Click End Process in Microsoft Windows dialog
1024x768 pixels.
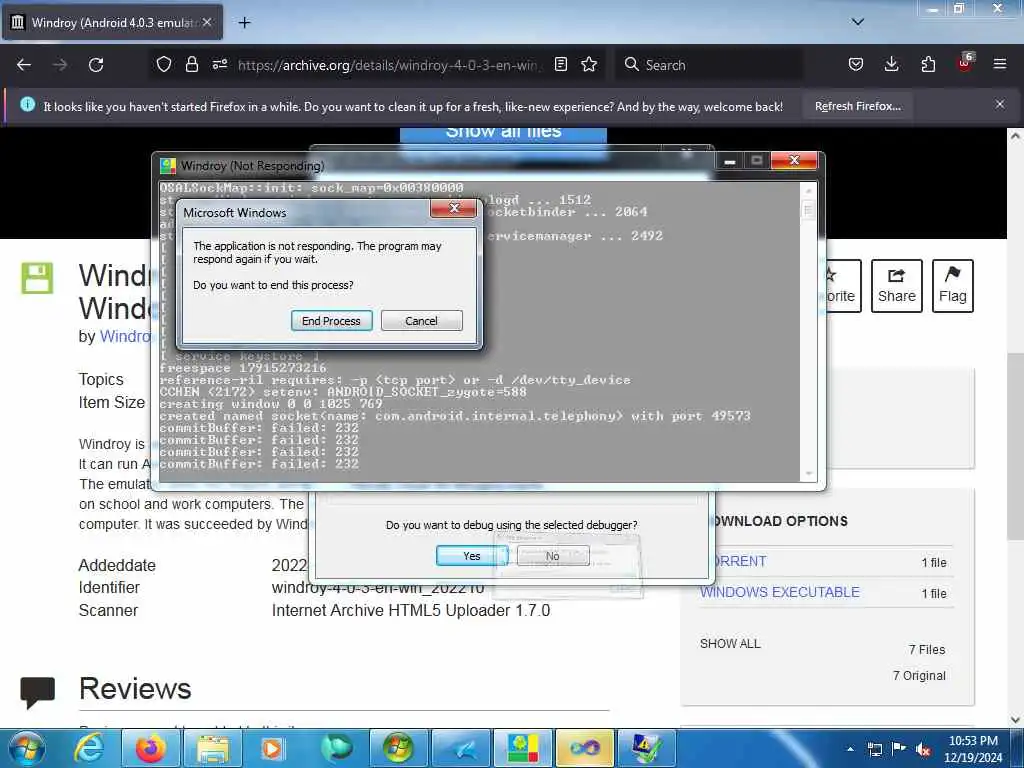pyautogui.click(x=331, y=321)
